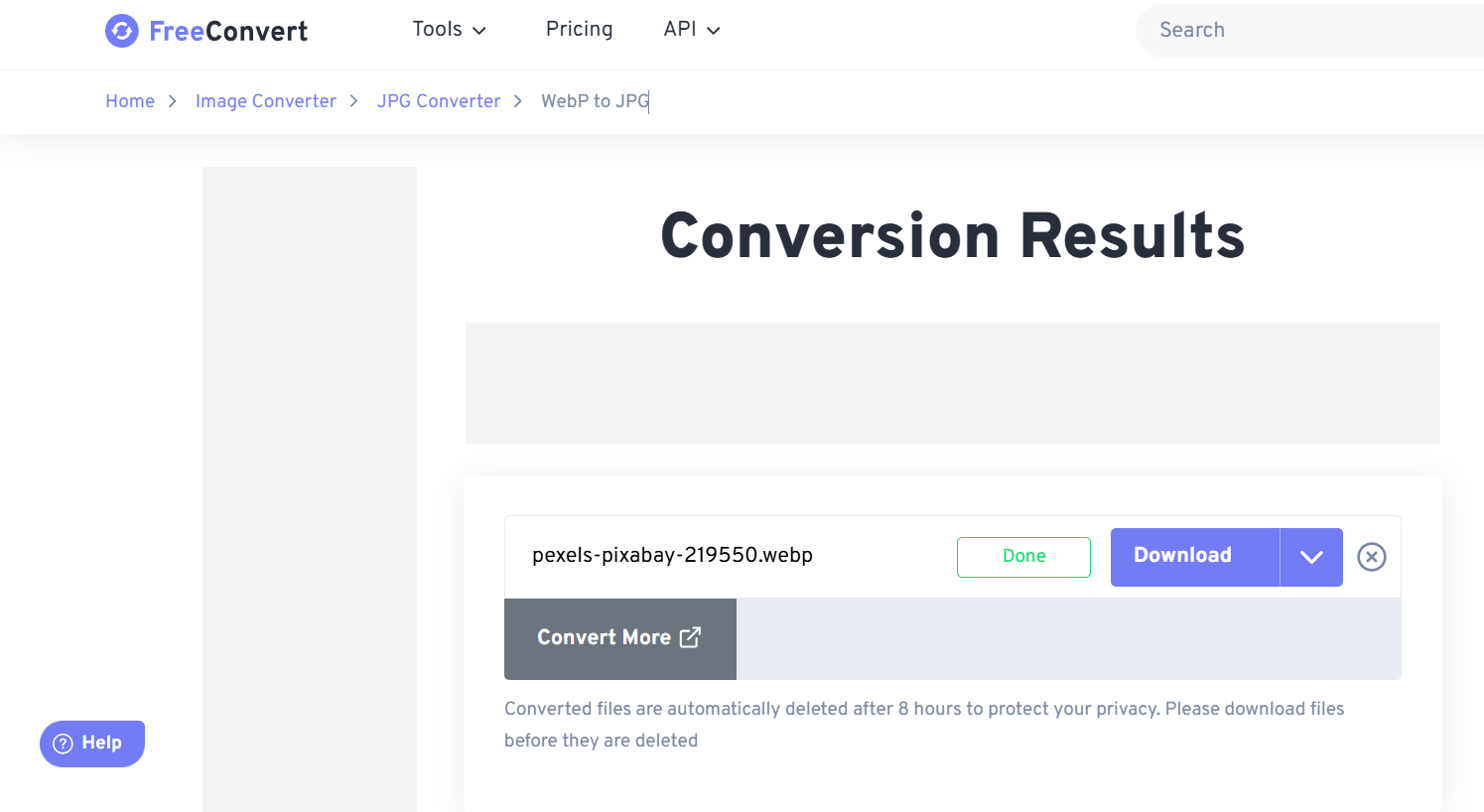
Task: Expand the Download options dropdown arrow
Action: 1310,557
